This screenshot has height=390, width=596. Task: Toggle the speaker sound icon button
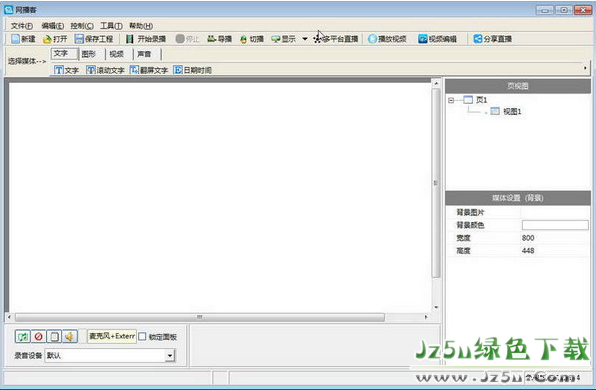pos(70,336)
